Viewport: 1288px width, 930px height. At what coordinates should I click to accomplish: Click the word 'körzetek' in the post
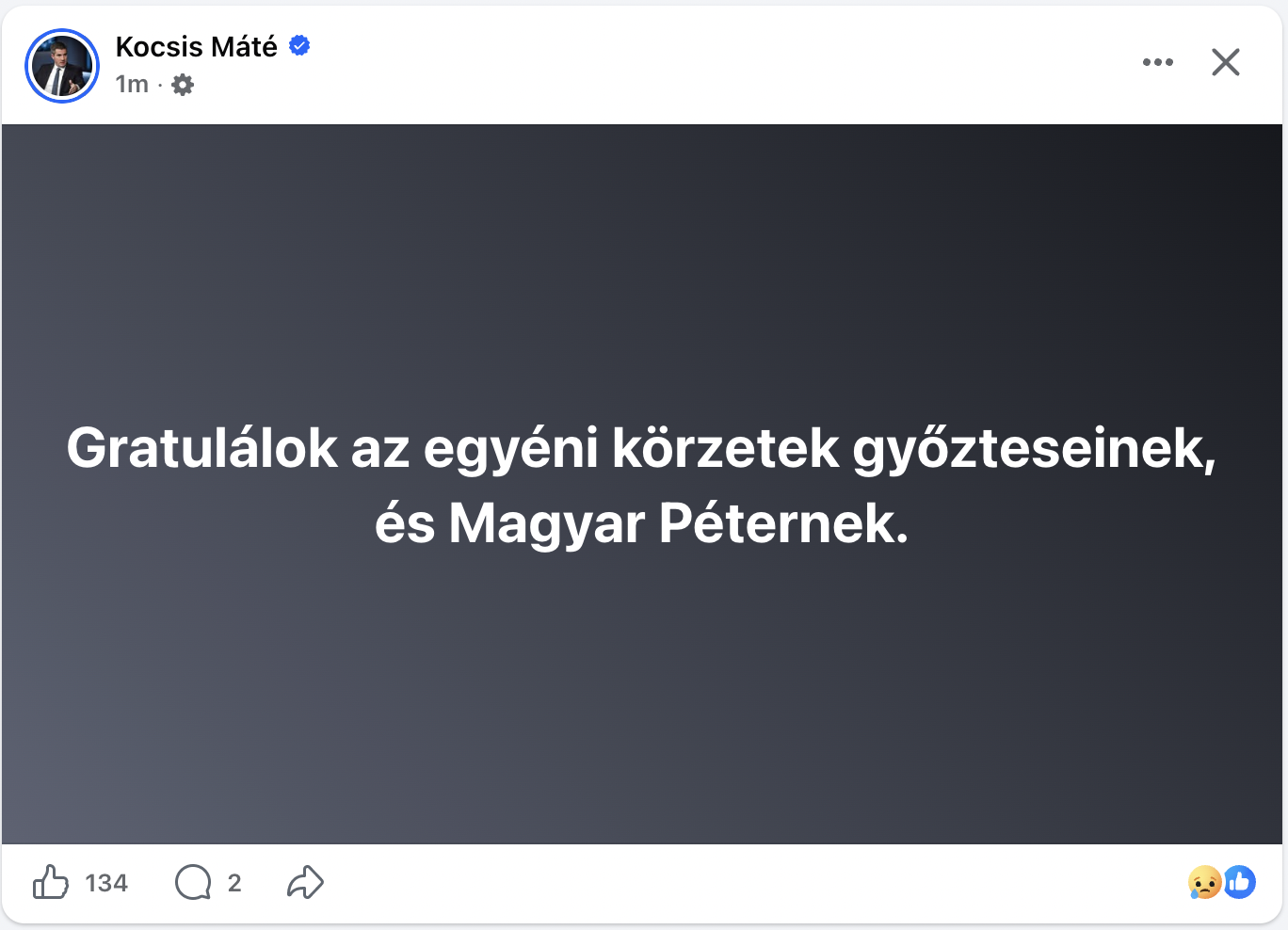click(x=725, y=448)
